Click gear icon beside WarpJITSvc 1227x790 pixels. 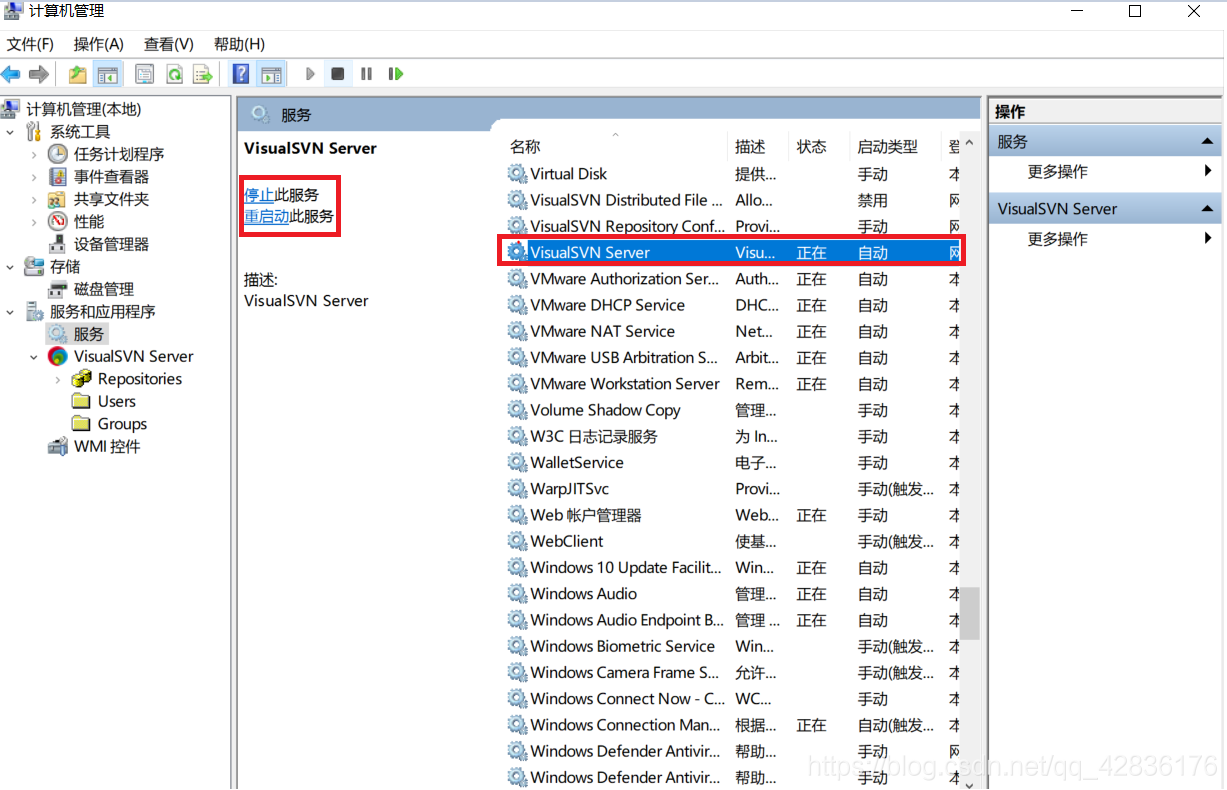pos(517,489)
